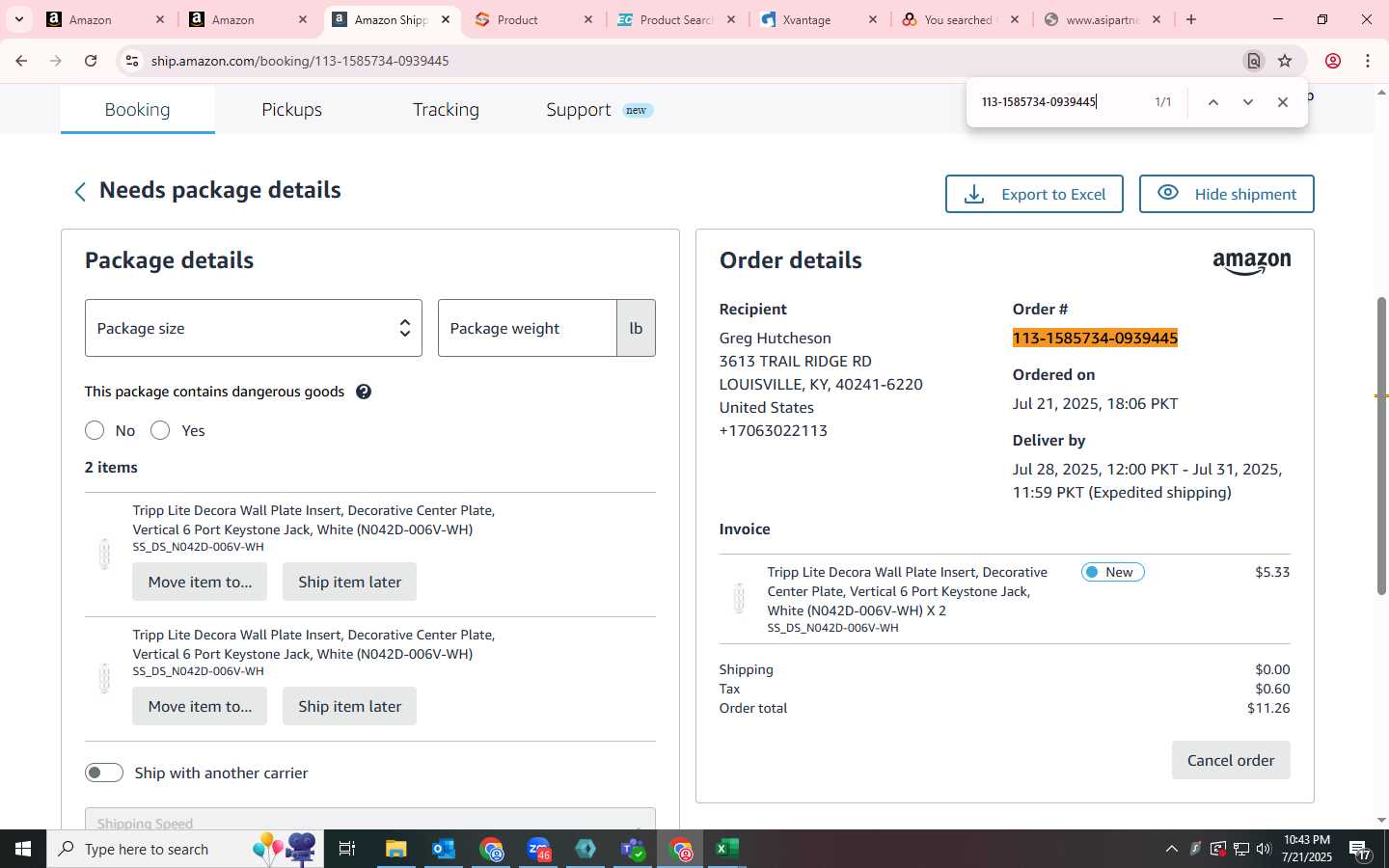The width and height of the screenshot is (1389, 868).
Task: Click dangerous goods help question mark
Action: point(364,392)
